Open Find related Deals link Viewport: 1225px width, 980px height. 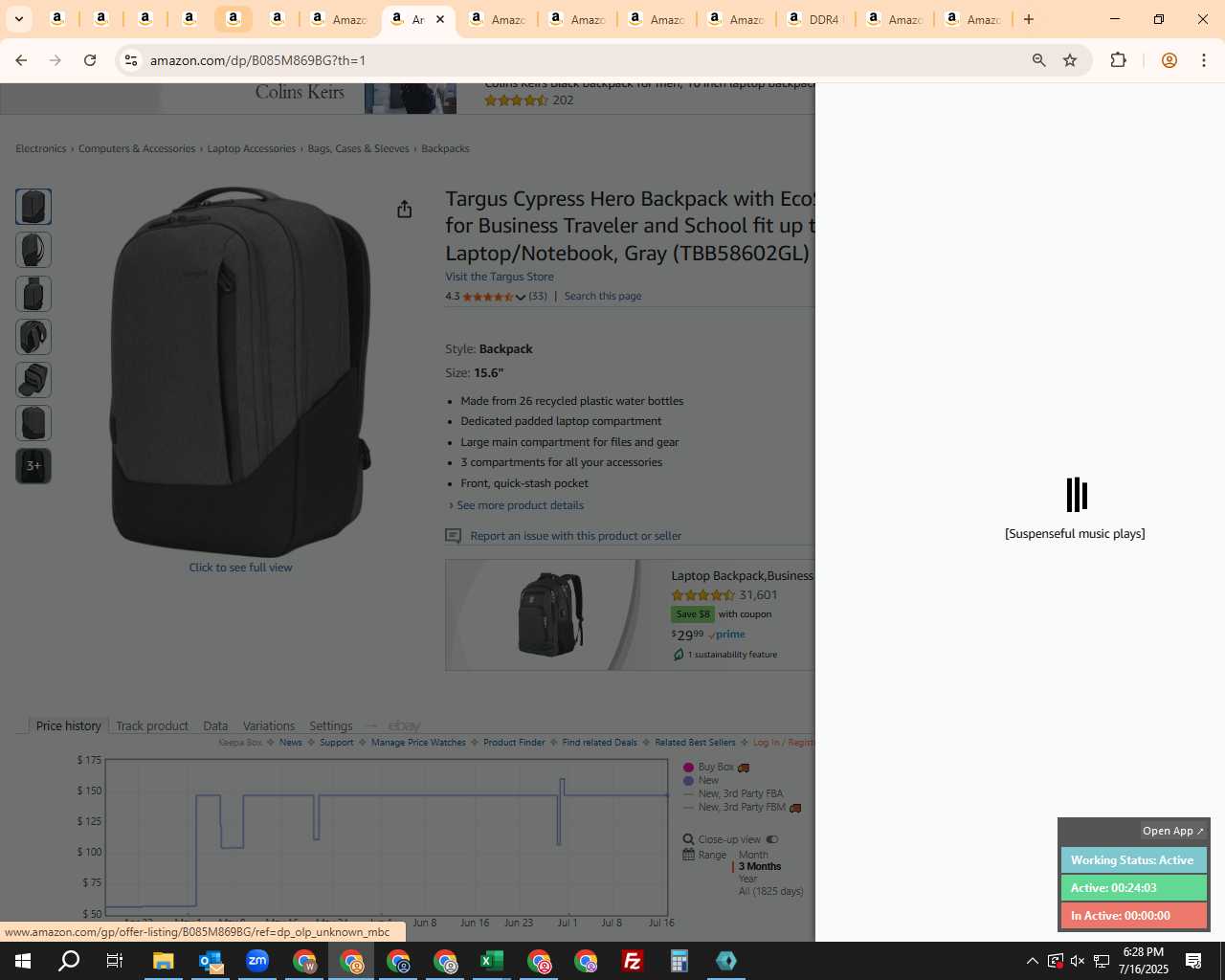pos(599,743)
